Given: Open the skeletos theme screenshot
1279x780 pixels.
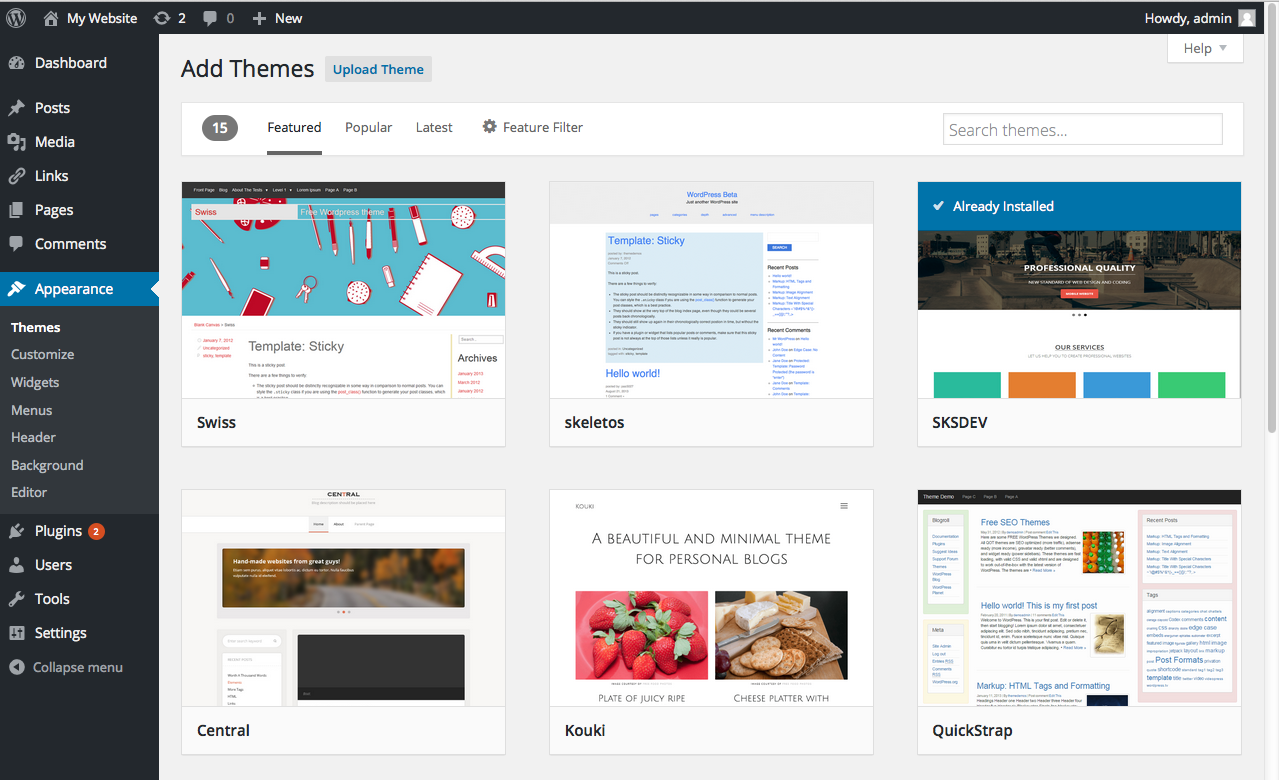Looking at the screenshot, I should coord(711,290).
